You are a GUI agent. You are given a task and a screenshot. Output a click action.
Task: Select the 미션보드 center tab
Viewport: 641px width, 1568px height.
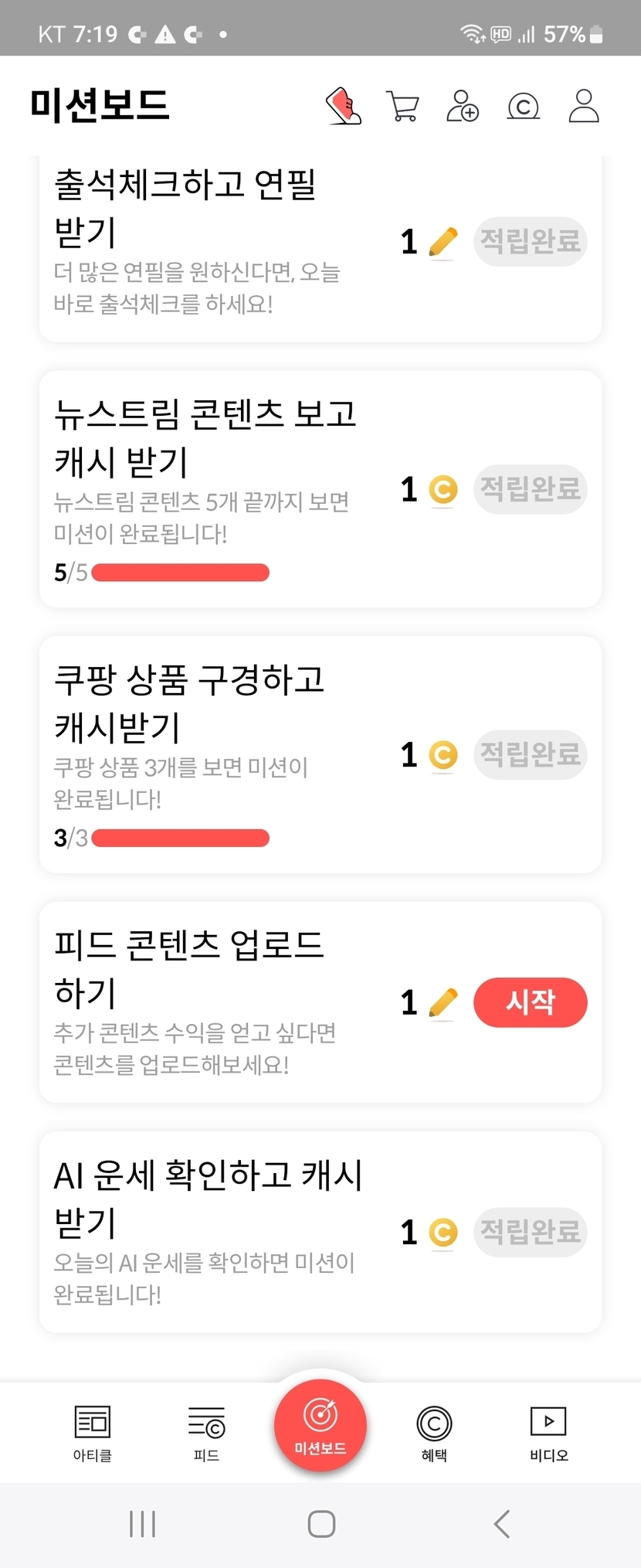320,1425
